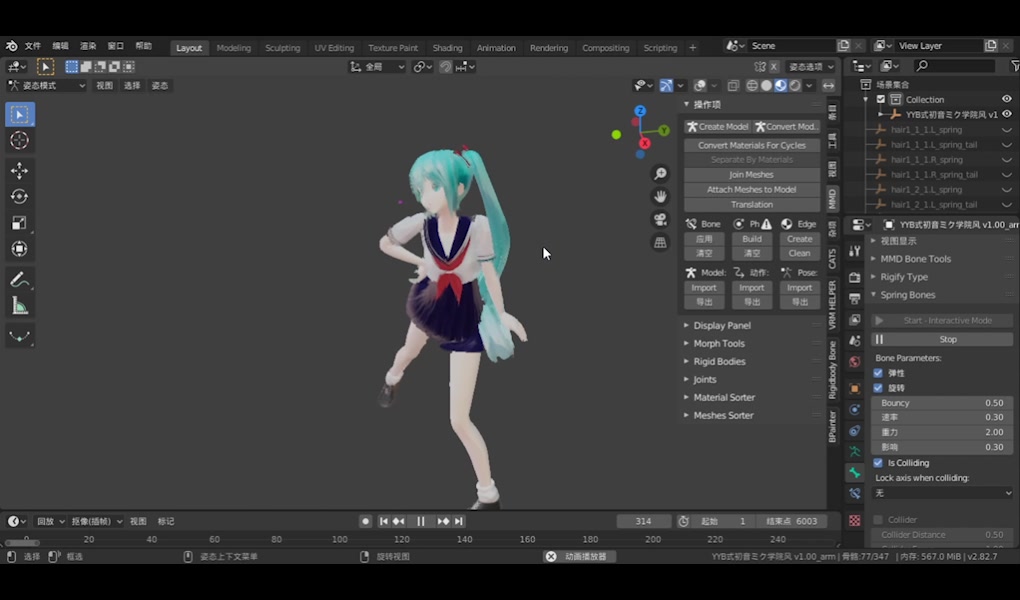The width and height of the screenshot is (1020, 600).
Task: Click the viewport zoom magnifier icon
Action: 660,174
